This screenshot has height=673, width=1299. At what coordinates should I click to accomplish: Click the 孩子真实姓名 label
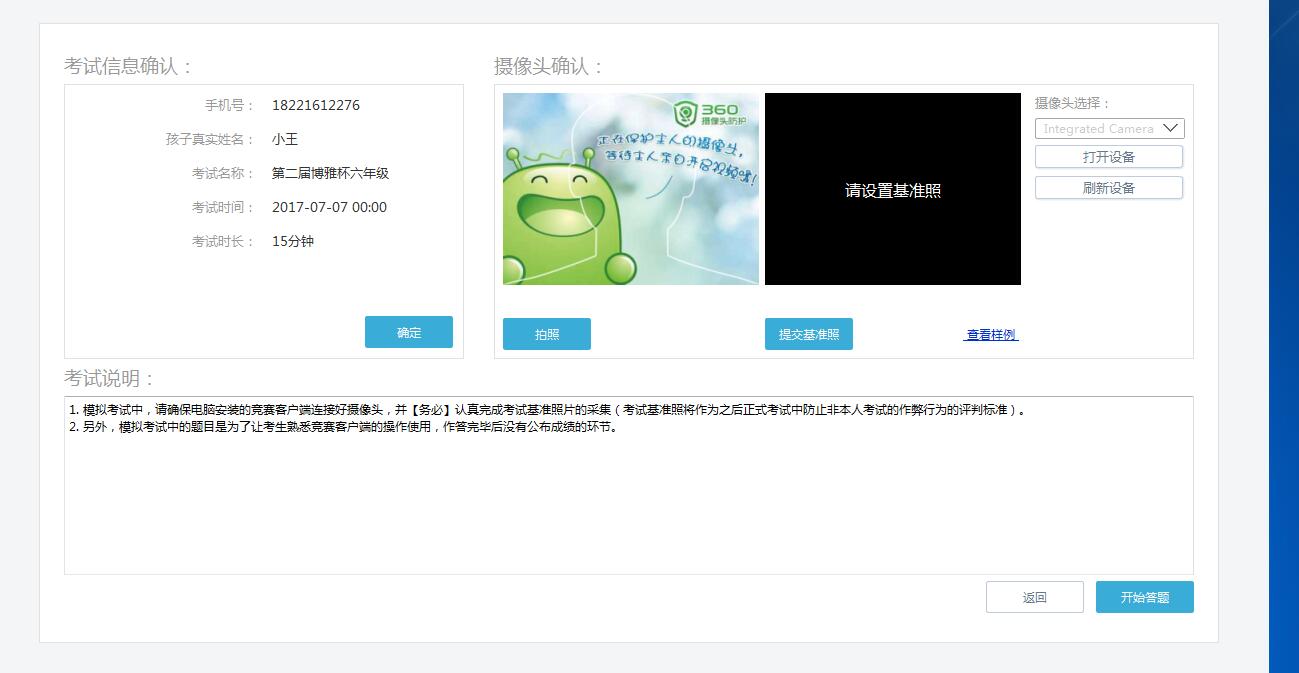[x=210, y=139]
